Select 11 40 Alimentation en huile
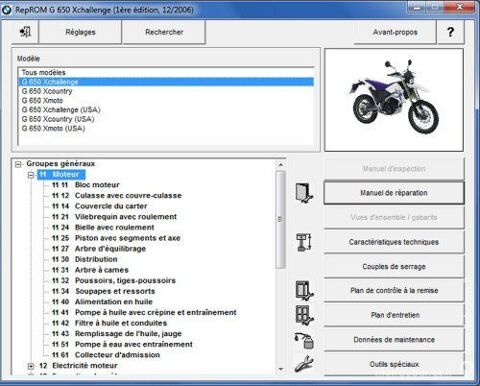Screen dimensions: 480x386 [x=102, y=302]
